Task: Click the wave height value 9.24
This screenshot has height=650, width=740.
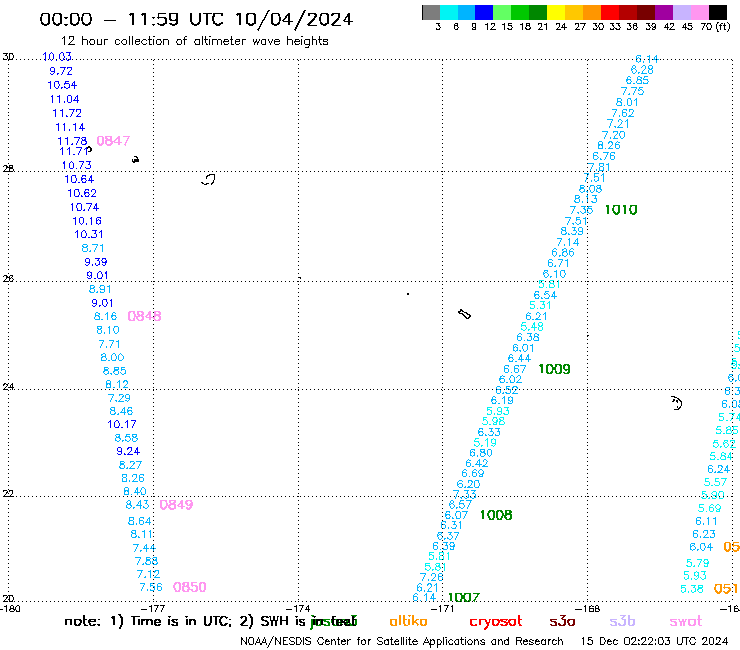Action: [x=128, y=451]
